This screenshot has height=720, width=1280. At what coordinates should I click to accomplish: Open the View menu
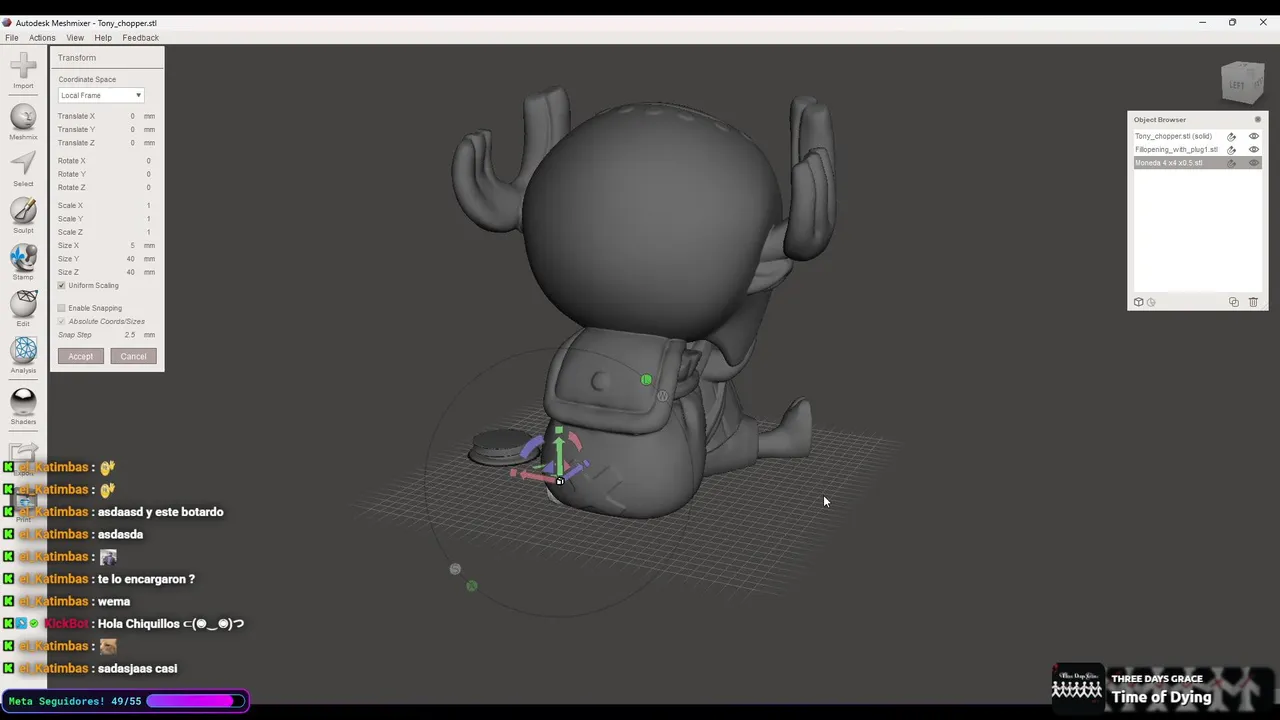click(75, 38)
